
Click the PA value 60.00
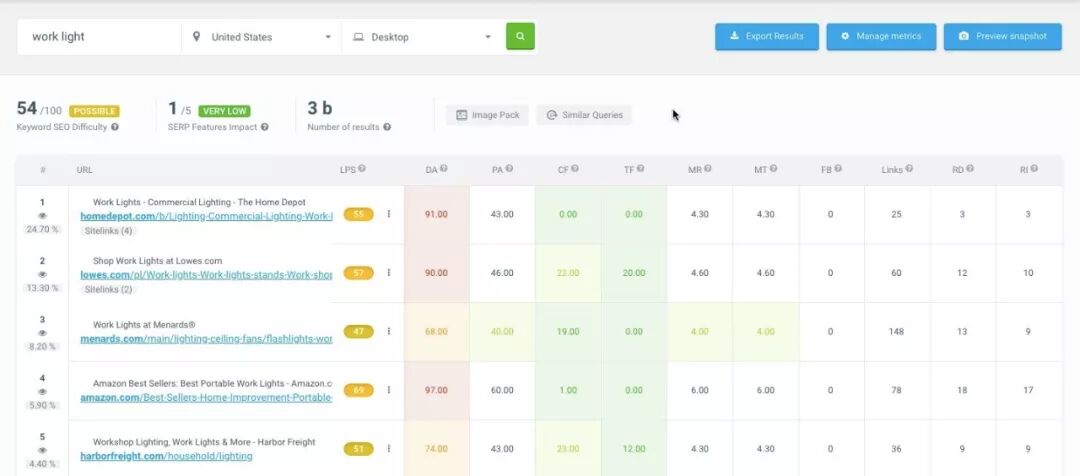click(x=502, y=390)
